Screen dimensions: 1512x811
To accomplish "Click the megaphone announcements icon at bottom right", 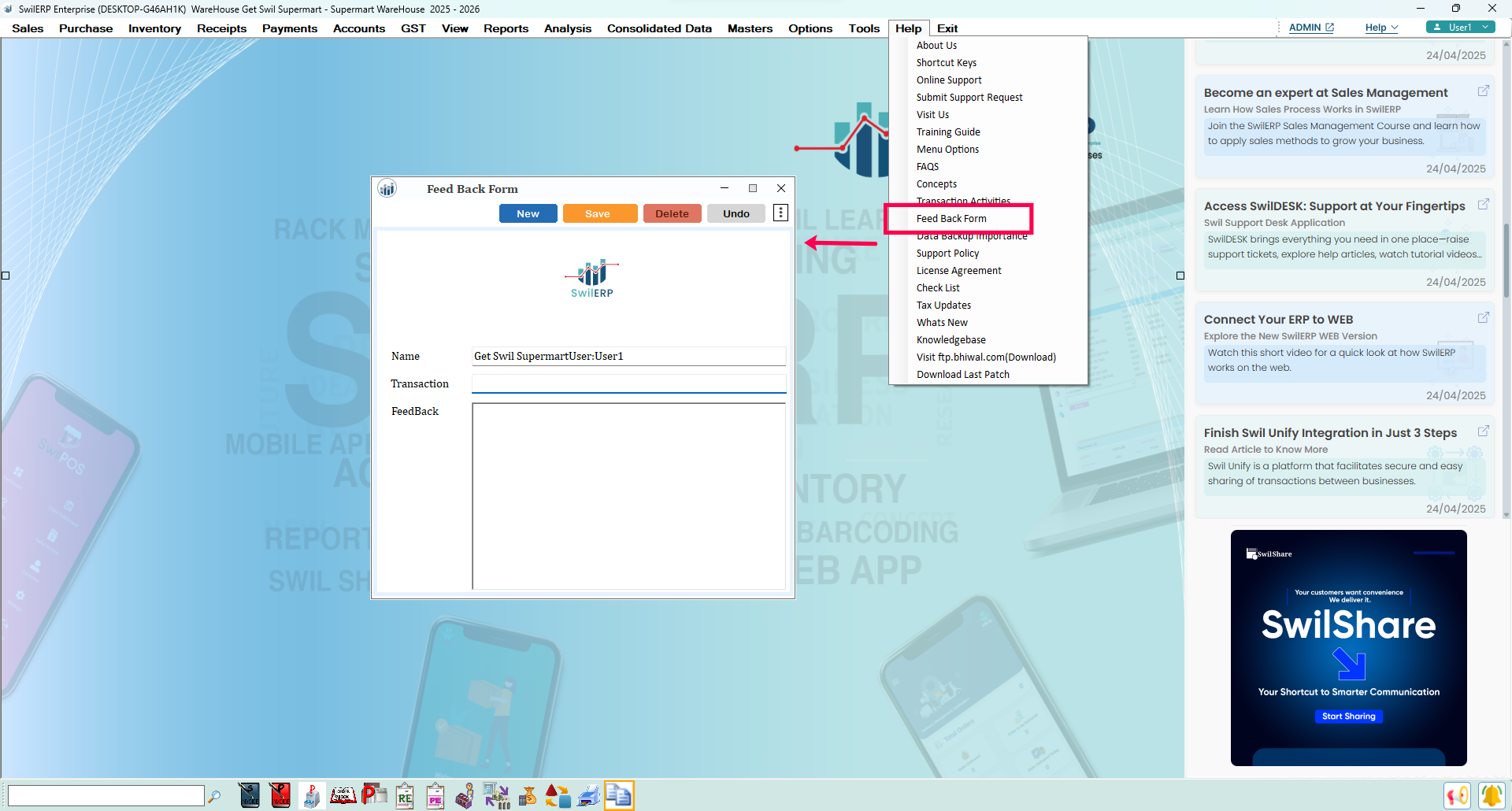I will pyautogui.click(x=1458, y=795).
